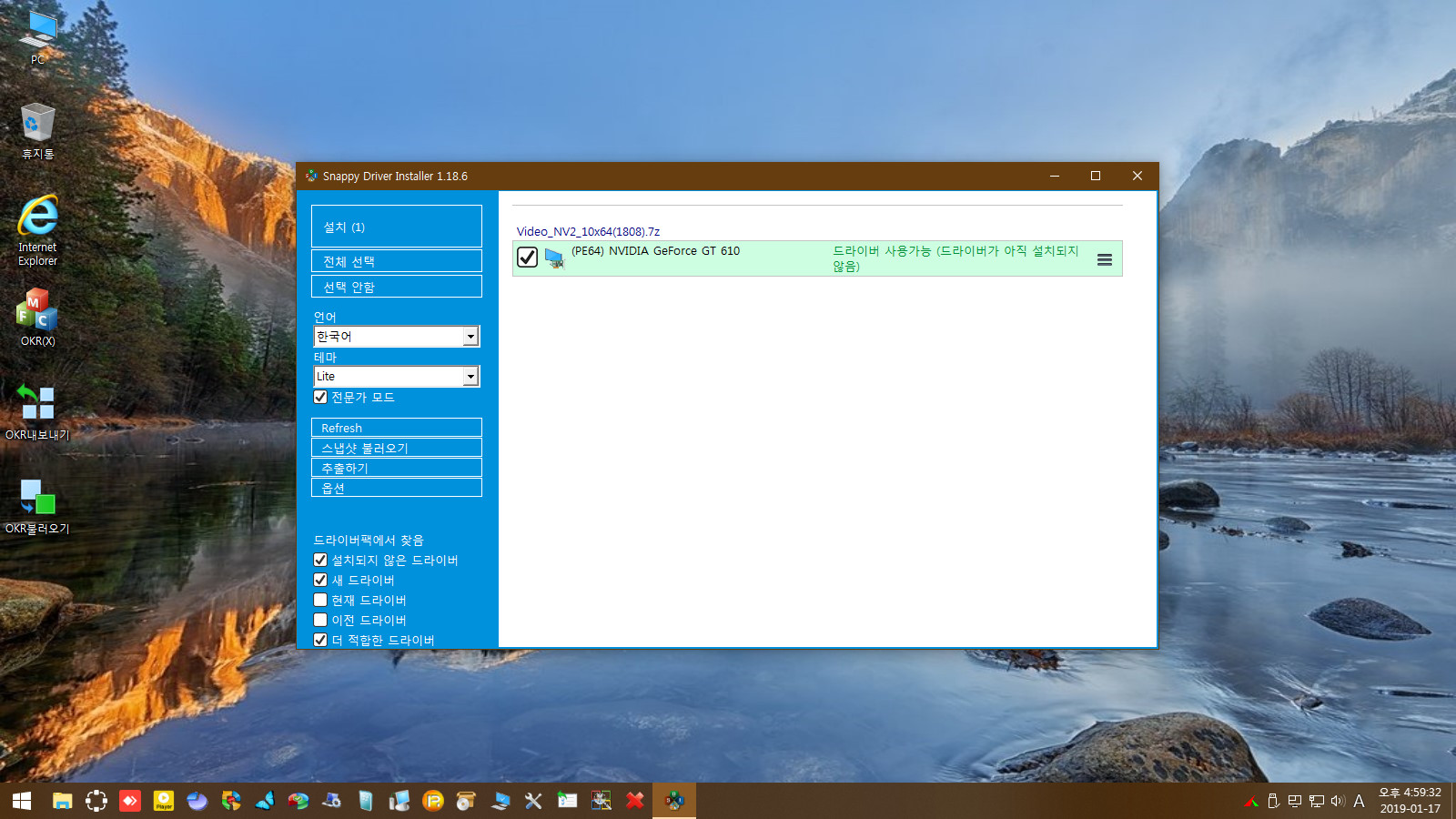This screenshot has width=1456, height=819.
Task: Maximize the Snappy Driver Installer window
Action: click(1096, 176)
